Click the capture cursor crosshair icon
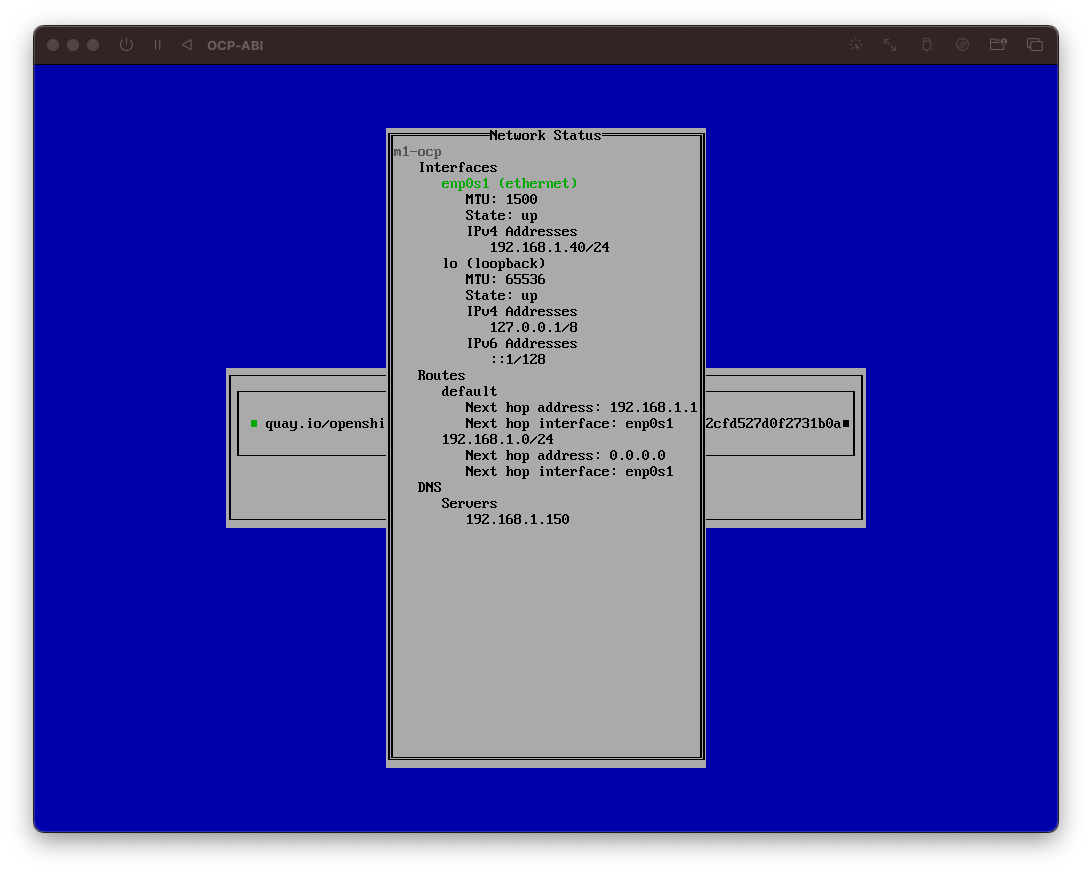 click(x=855, y=45)
